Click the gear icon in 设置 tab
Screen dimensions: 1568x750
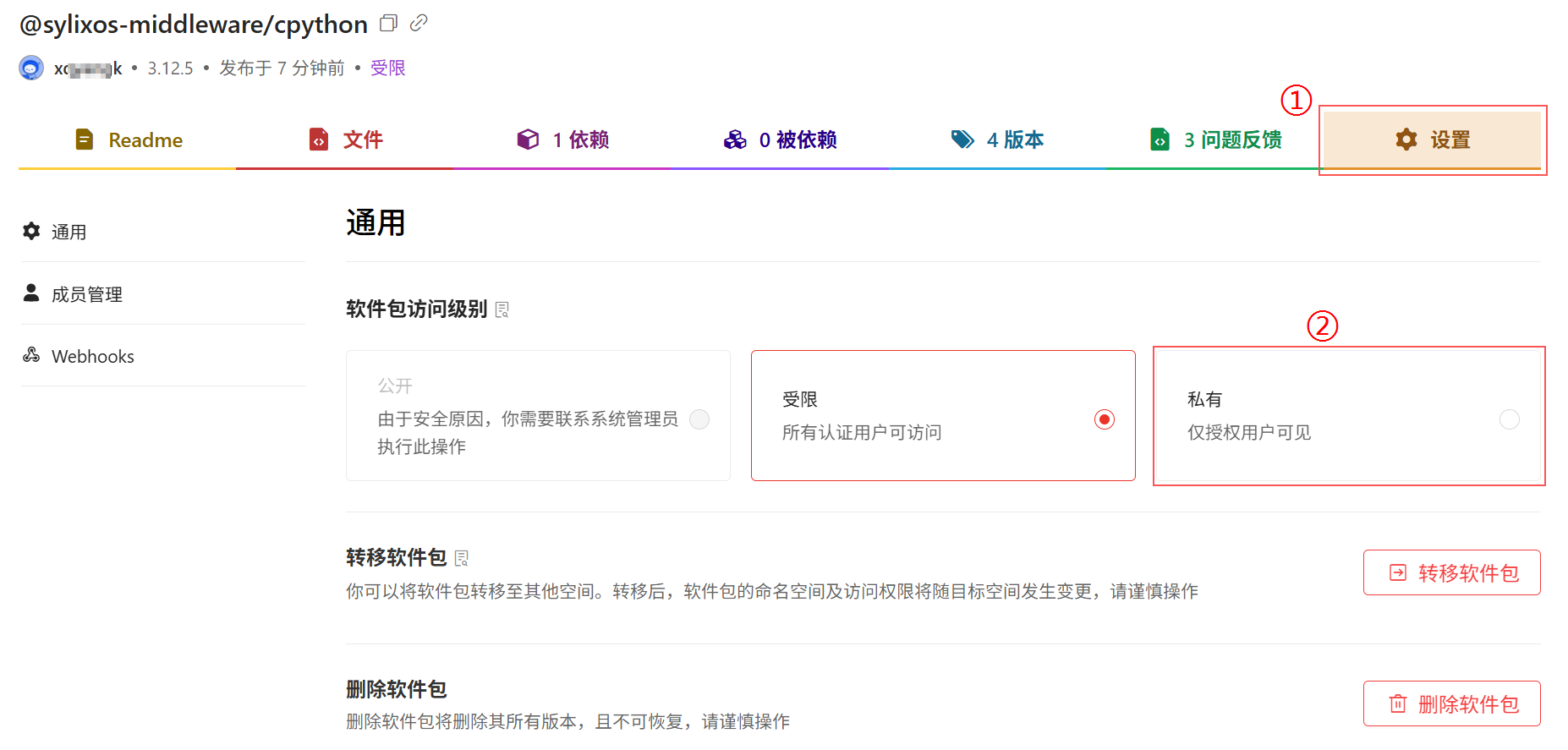click(1406, 140)
